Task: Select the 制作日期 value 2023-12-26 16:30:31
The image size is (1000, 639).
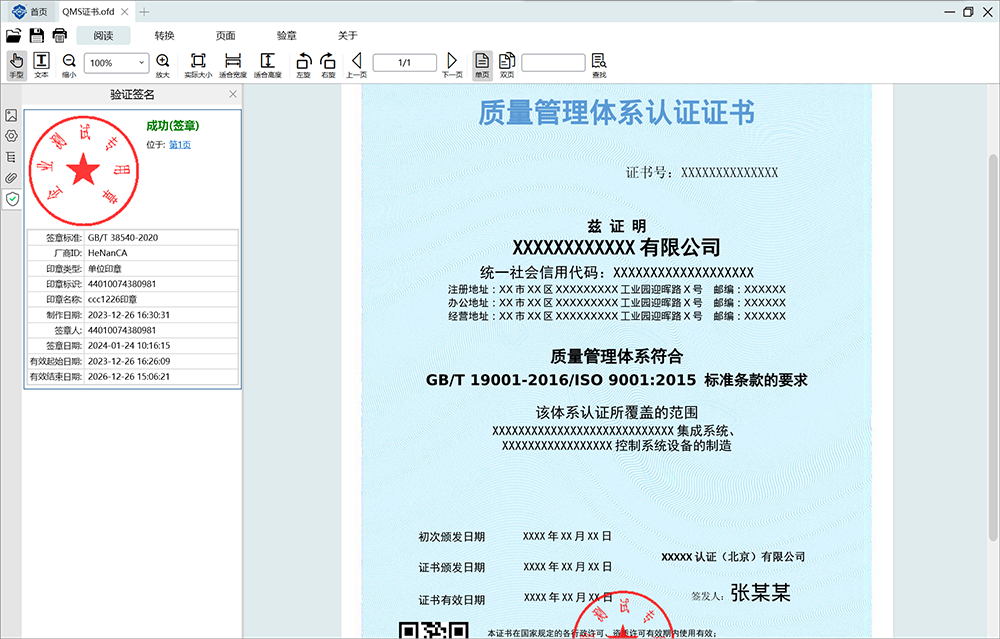Action: tap(129, 314)
